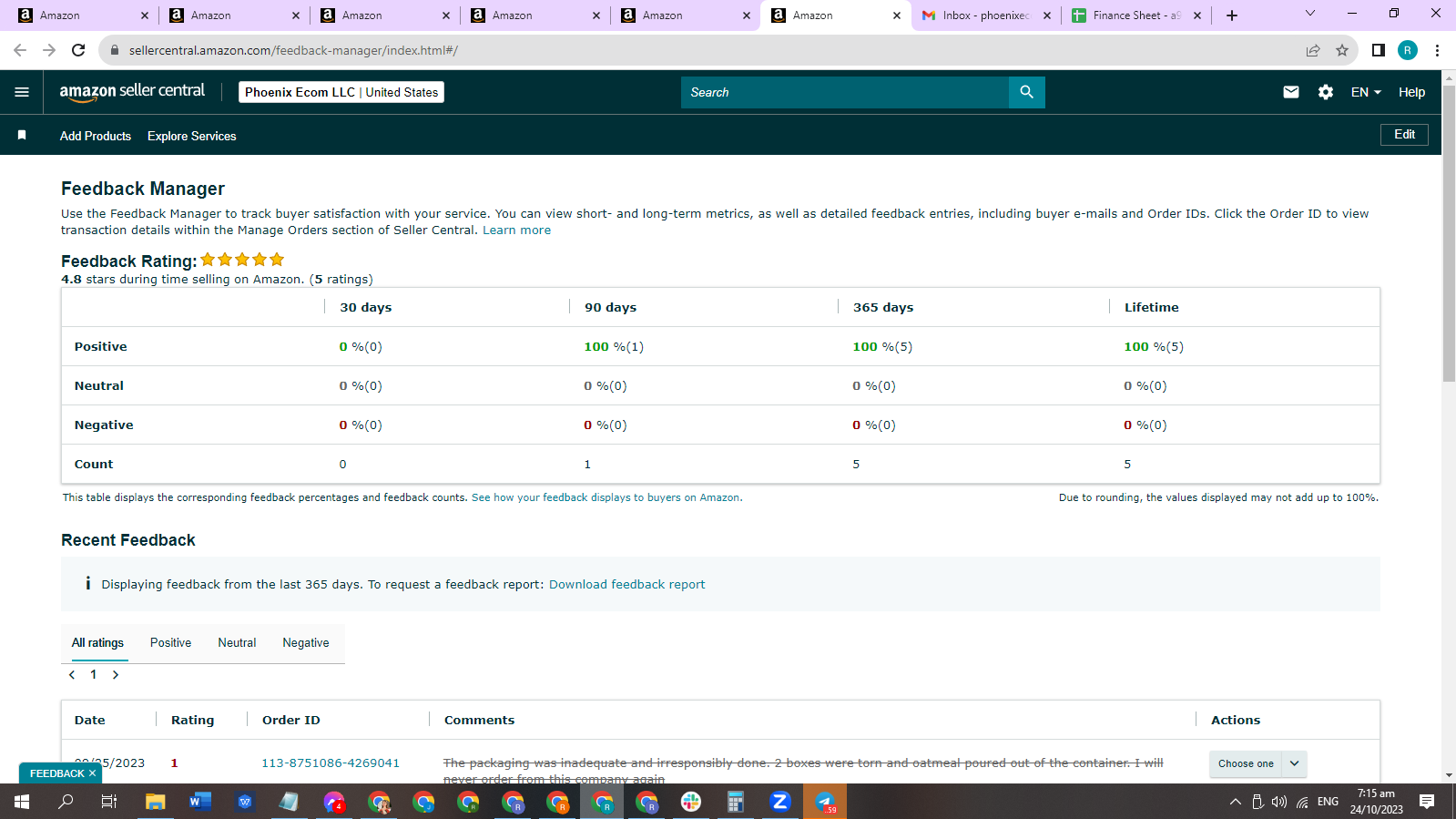This screenshot has height=819, width=1456.
Task: Open Wi-Fi network settings in system tray
Action: 1303,802
